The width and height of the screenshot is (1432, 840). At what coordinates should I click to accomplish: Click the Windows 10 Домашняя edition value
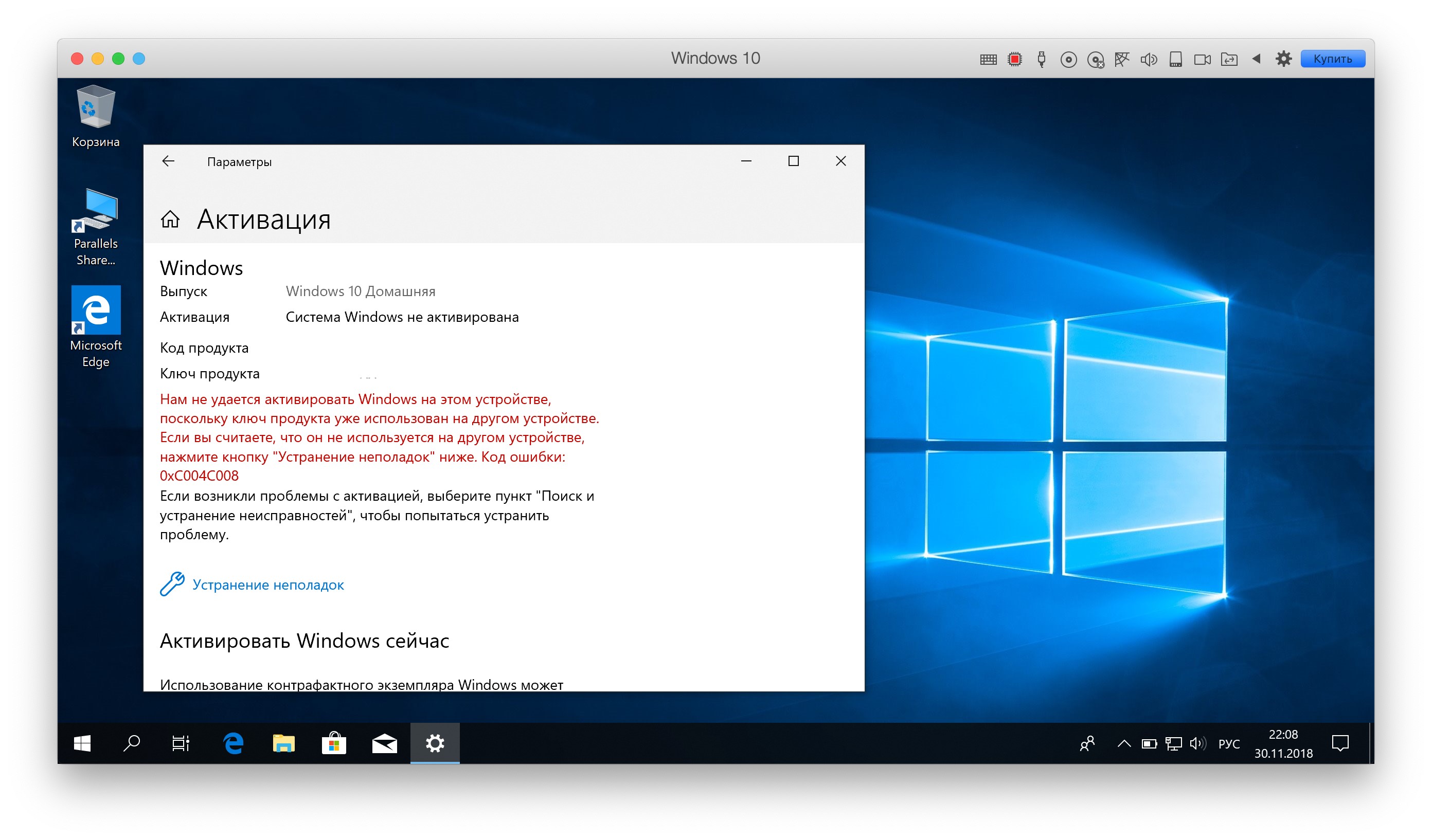361,291
